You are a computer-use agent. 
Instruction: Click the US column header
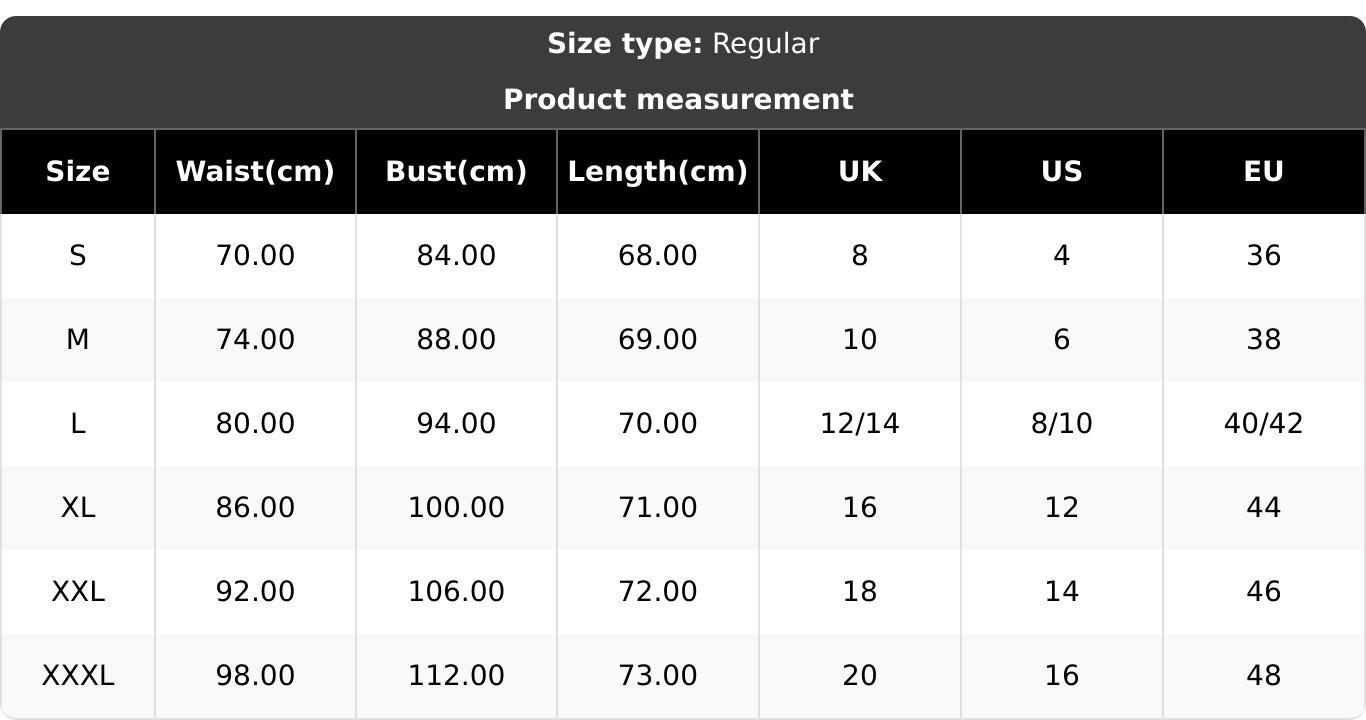click(x=1061, y=172)
